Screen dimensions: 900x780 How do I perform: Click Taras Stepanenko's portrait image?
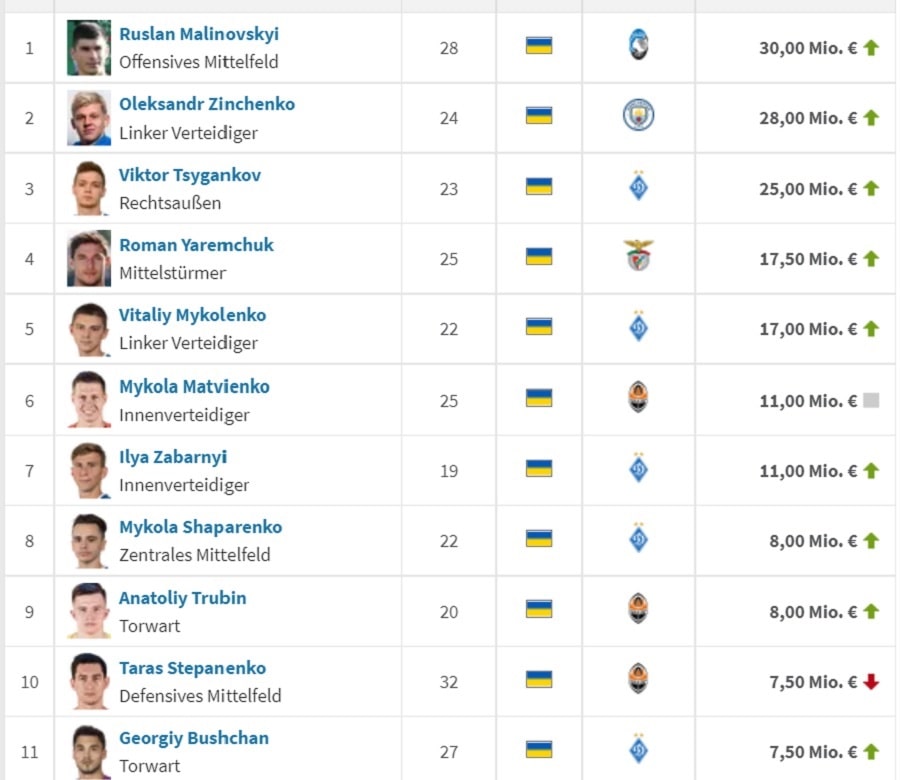coord(89,681)
